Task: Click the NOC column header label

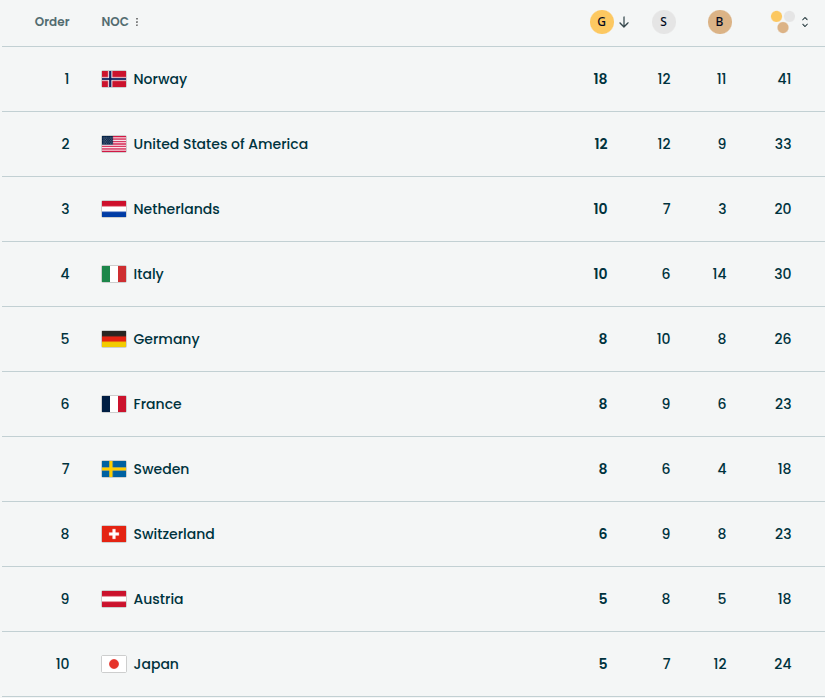Action: tap(114, 22)
